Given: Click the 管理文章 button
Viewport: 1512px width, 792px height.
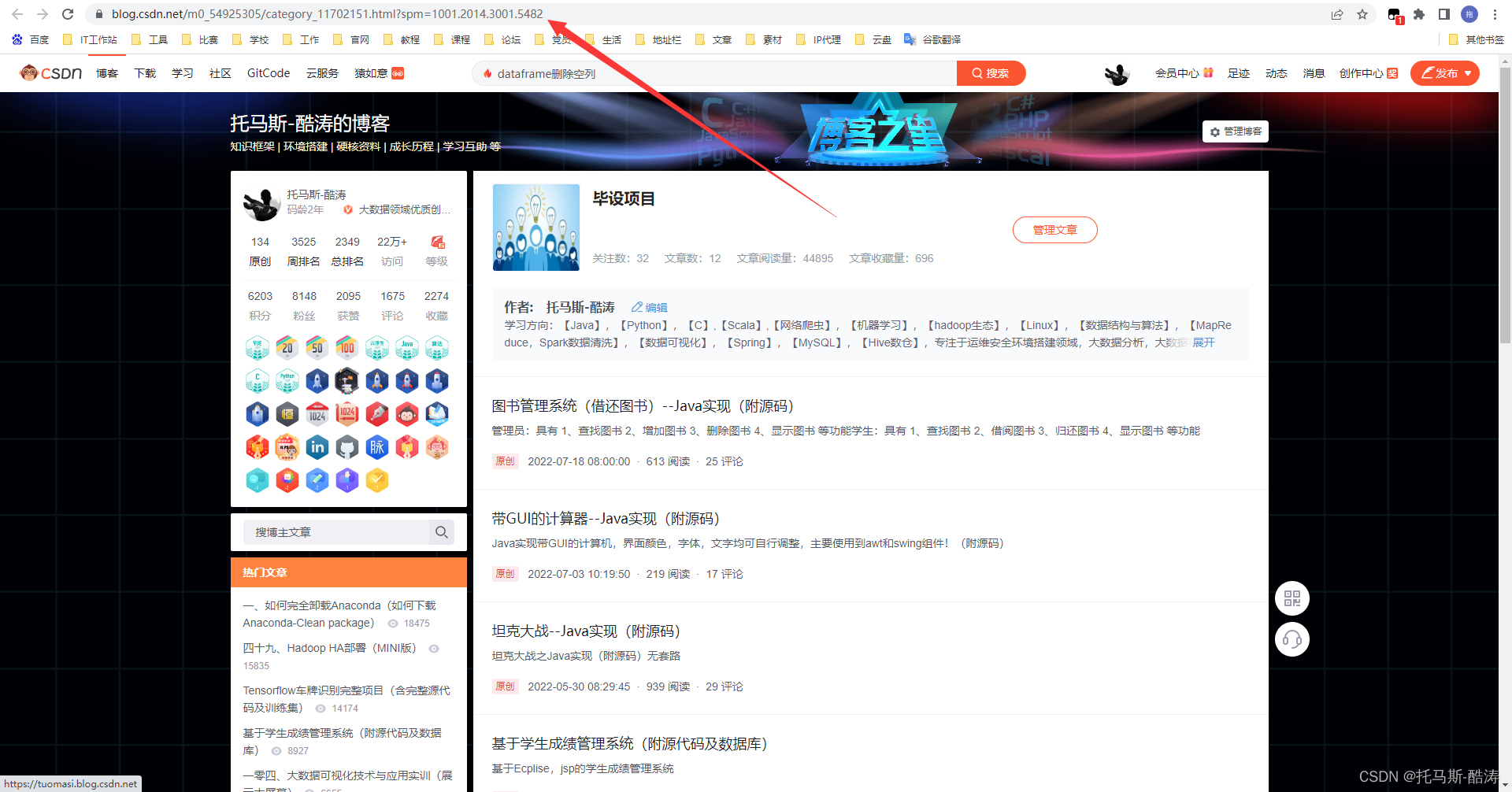Looking at the screenshot, I should tap(1054, 229).
